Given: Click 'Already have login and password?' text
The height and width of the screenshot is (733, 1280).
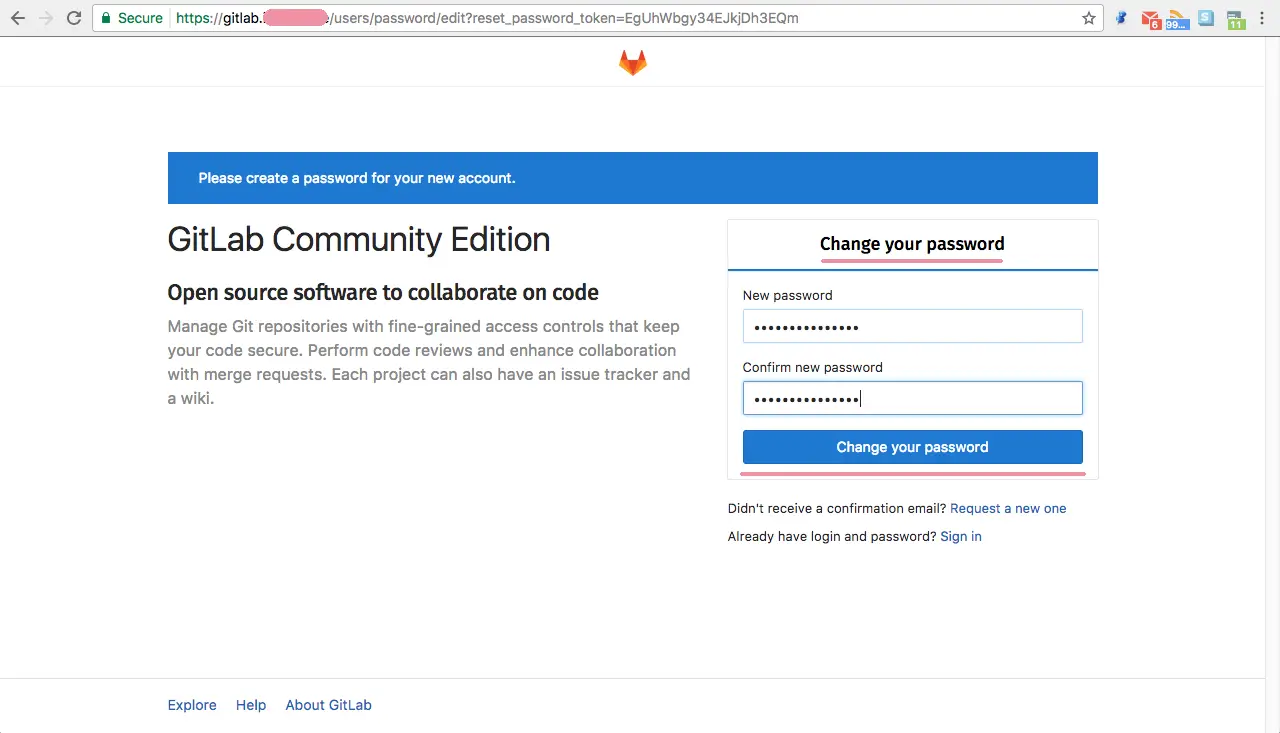Looking at the screenshot, I should [832, 536].
